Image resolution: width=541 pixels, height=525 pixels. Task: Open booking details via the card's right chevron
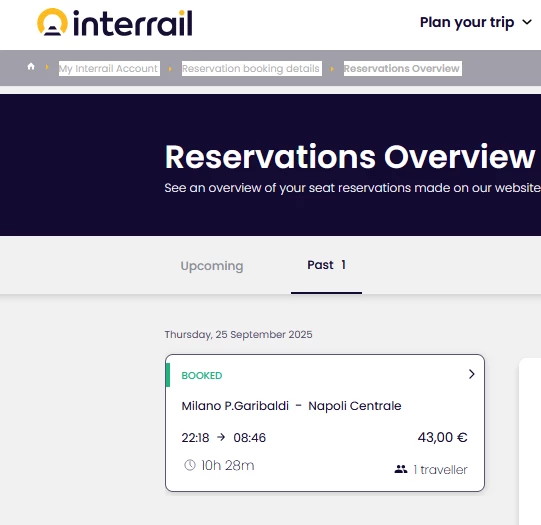[472, 374]
